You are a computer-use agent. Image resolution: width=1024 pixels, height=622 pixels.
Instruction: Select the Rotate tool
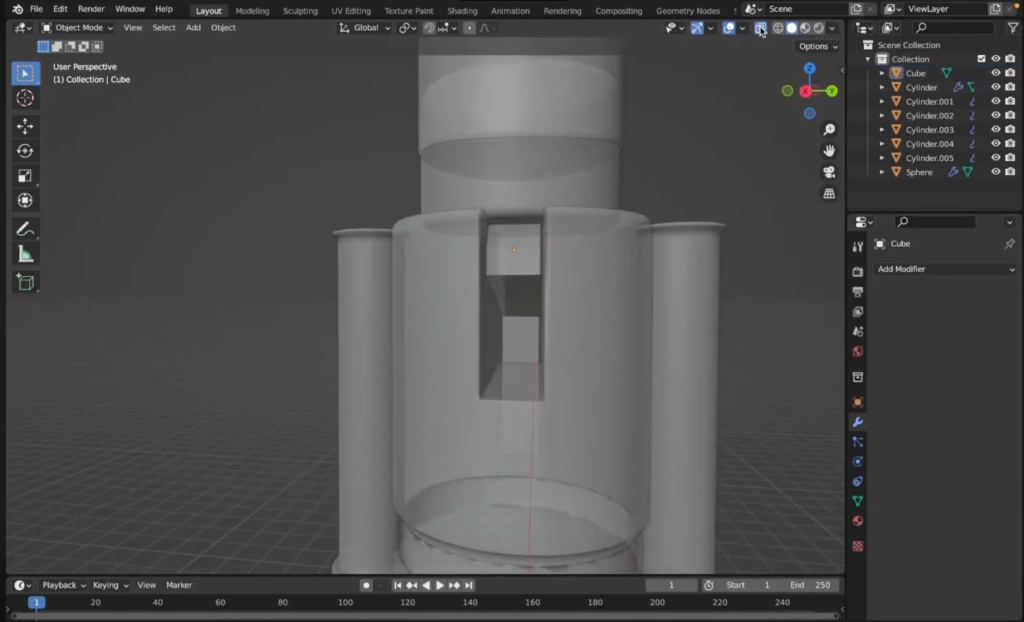(25, 150)
